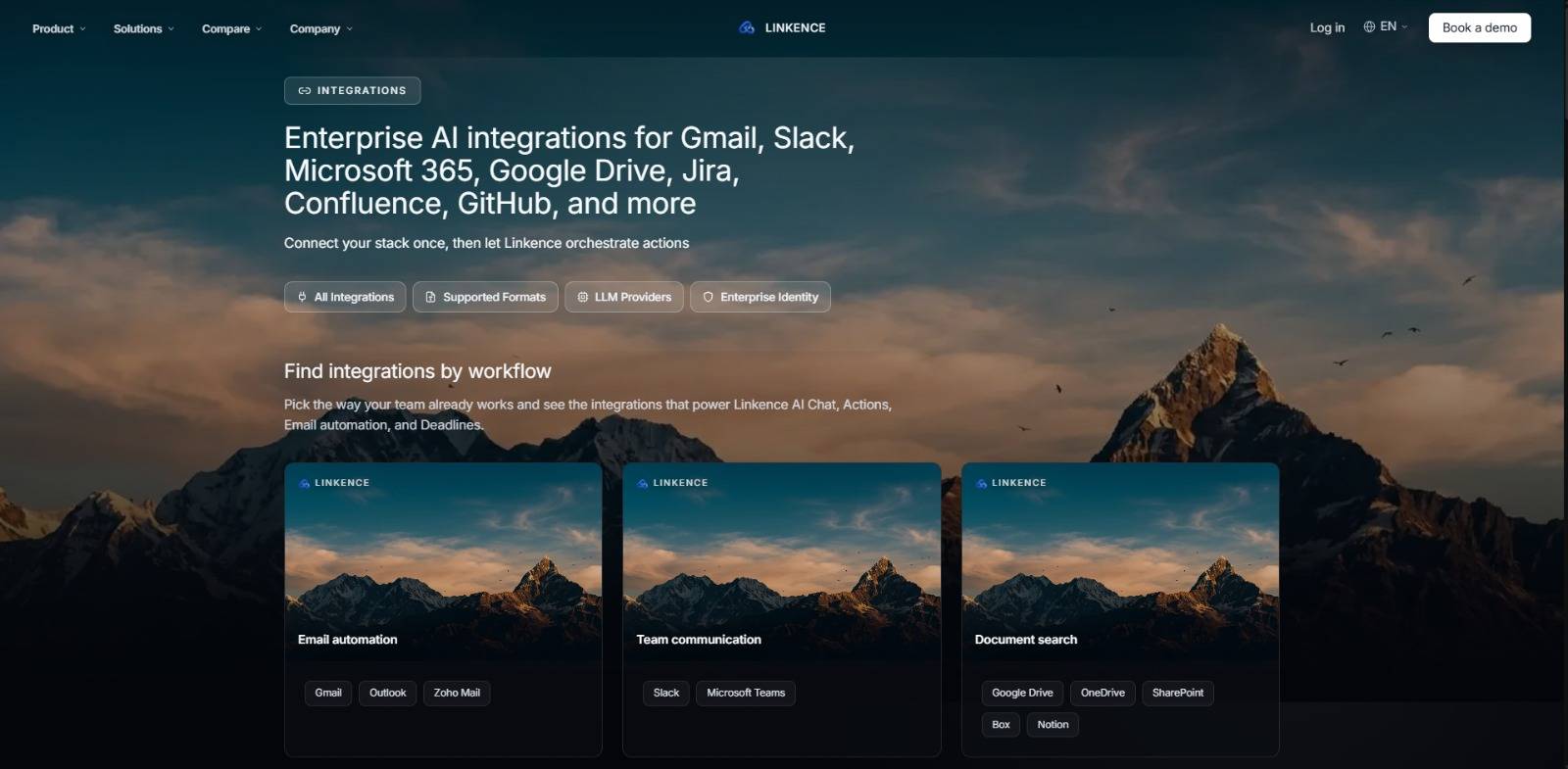Select the Zoho Mail integration chip
This screenshot has height=769, width=1568.
click(457, 693)
